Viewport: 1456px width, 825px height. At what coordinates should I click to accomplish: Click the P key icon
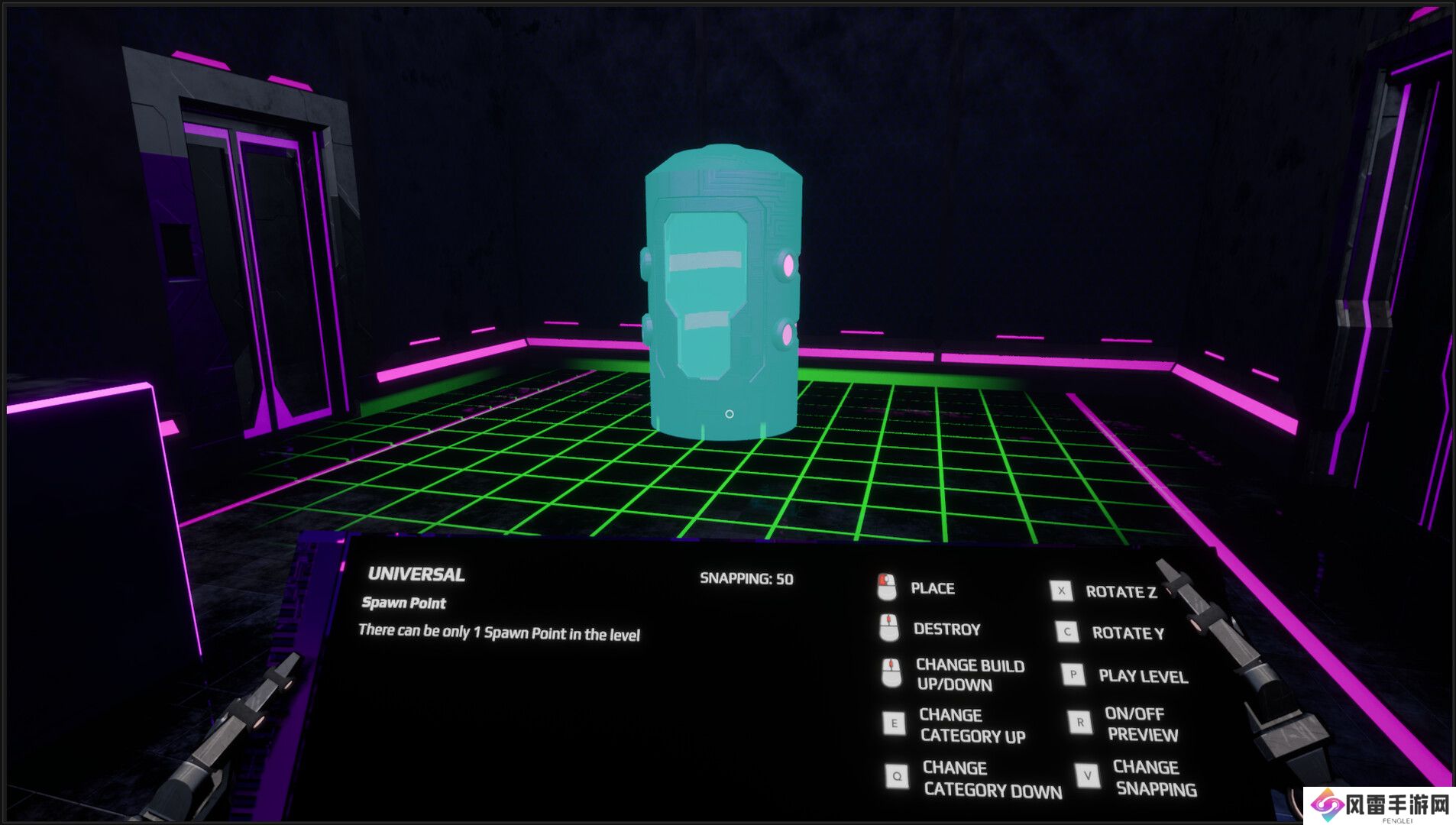coord(1073,675)
